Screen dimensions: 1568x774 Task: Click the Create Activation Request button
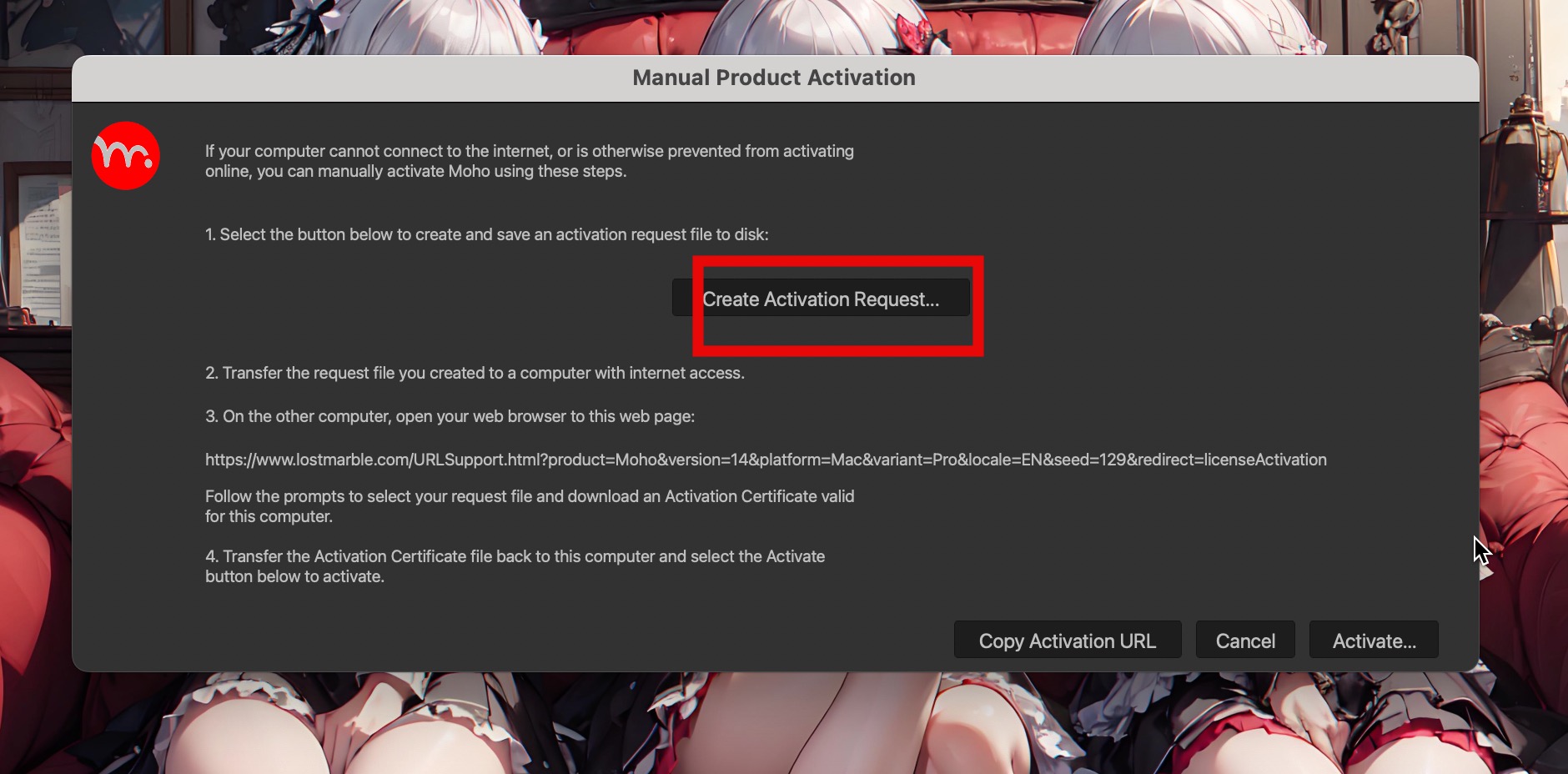coord(821,298)
